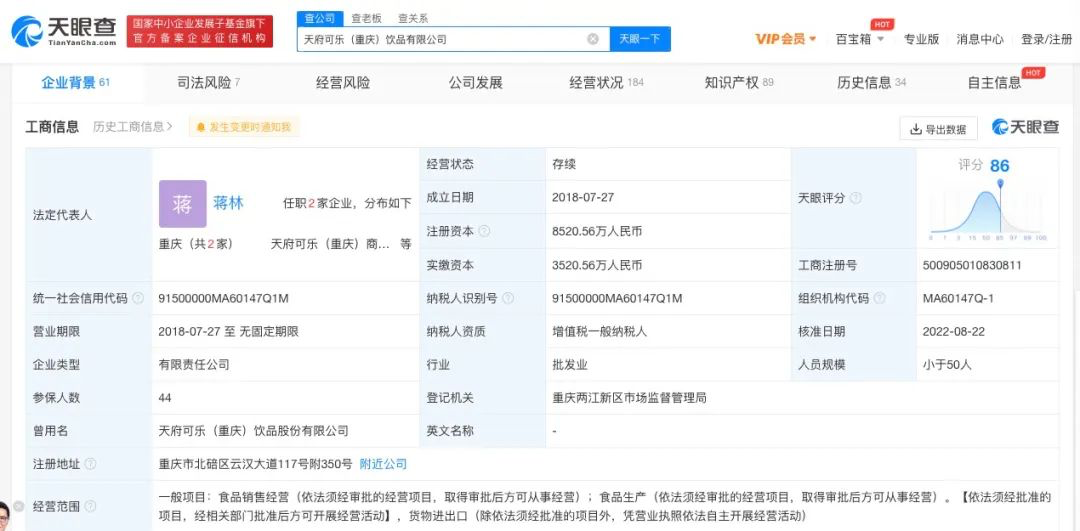Viewport: 1080px width, 531px height.
Task: Open VIP会员 dropdown
Action: 785,39
